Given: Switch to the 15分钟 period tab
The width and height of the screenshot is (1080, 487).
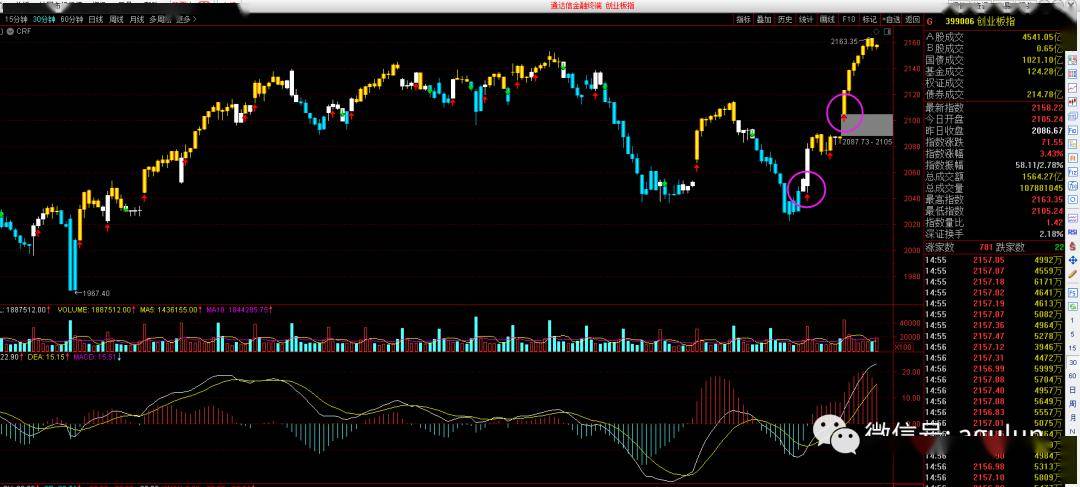Looking at the screenshot, I should (15, 19).
